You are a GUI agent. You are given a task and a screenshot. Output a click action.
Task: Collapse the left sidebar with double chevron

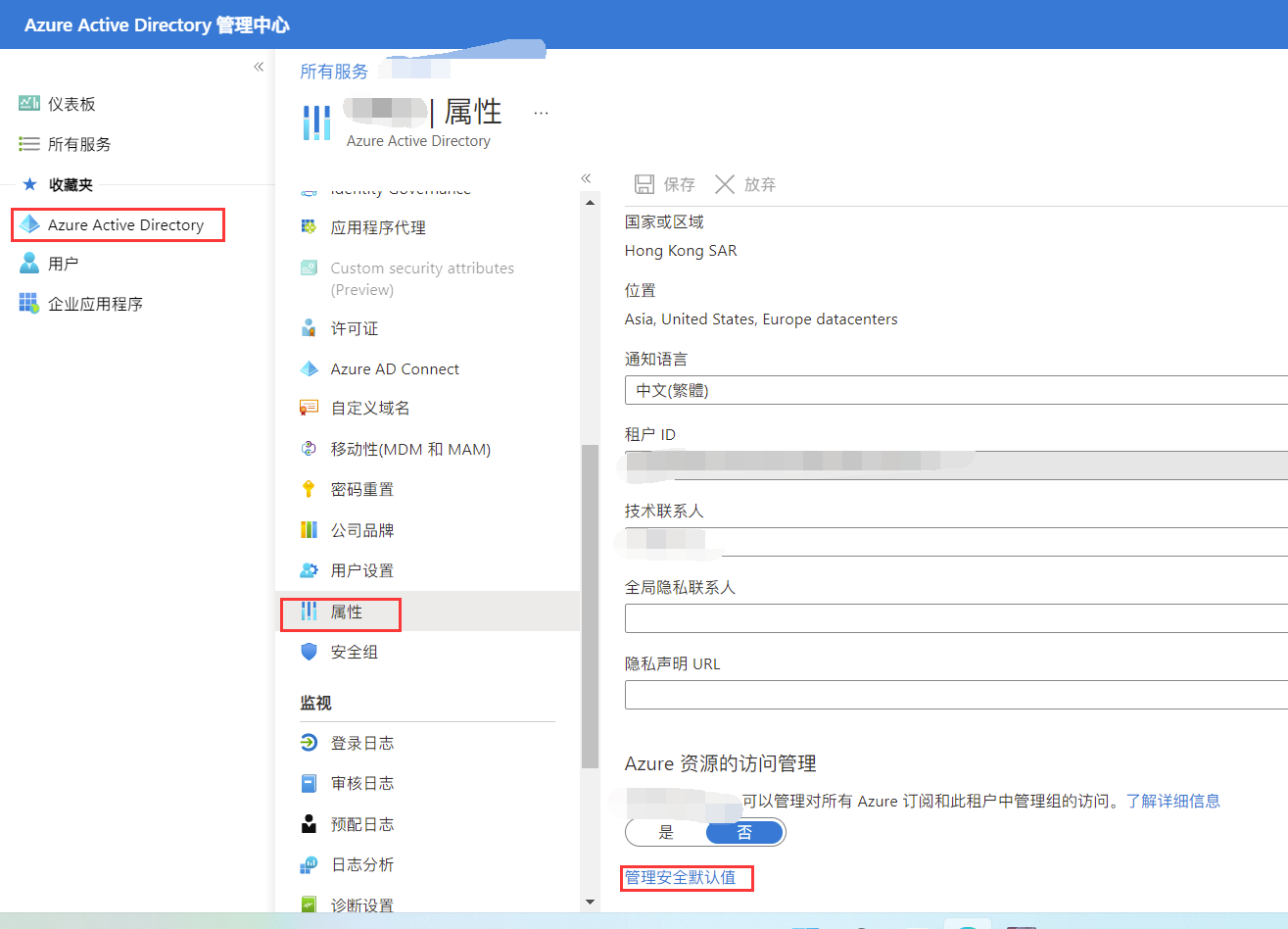[x=259, y=67]
